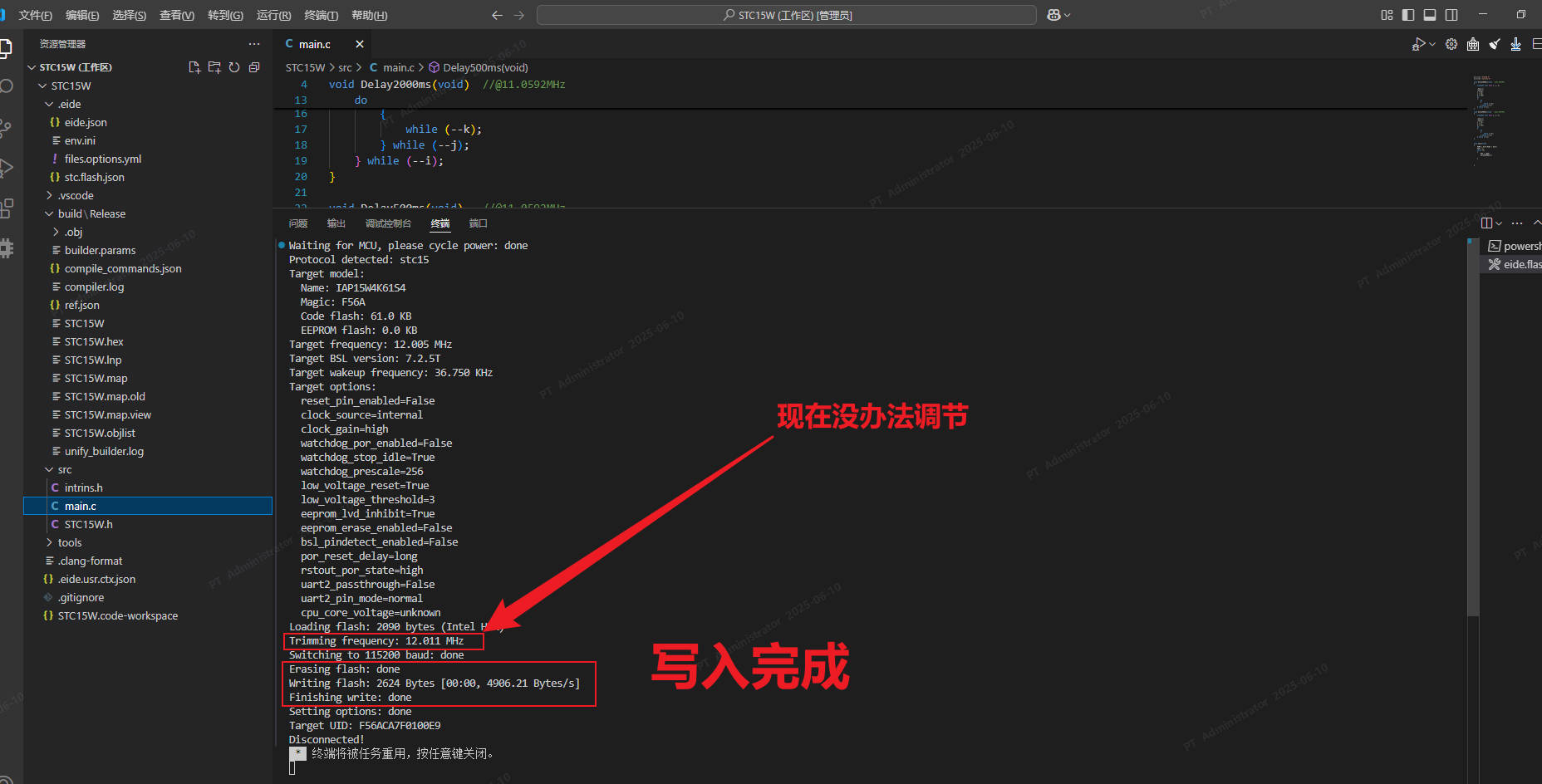The height and width of the screenshot is (784, 1542).
Task: Open the Explorer view in the activity bar
Action: coord(5,47)
